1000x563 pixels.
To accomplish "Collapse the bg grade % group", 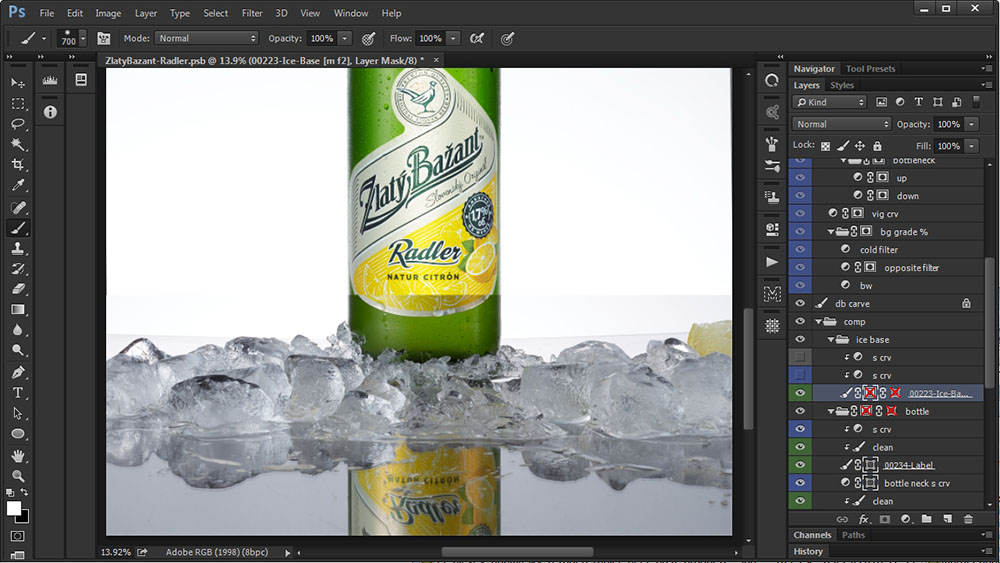I will [x=831, y=232].
